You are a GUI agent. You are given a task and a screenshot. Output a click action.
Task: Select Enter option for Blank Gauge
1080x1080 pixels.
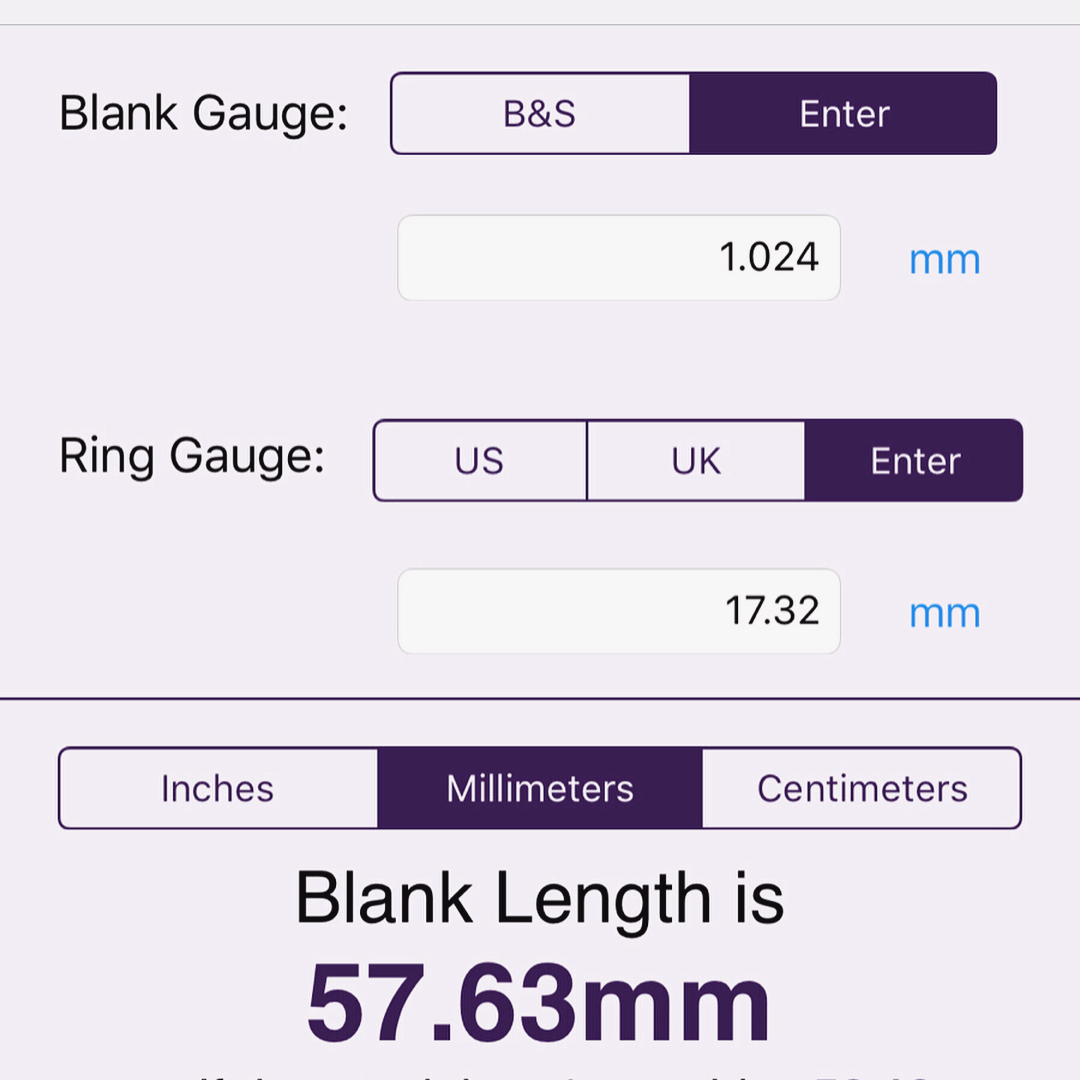[x=843, y=113]
